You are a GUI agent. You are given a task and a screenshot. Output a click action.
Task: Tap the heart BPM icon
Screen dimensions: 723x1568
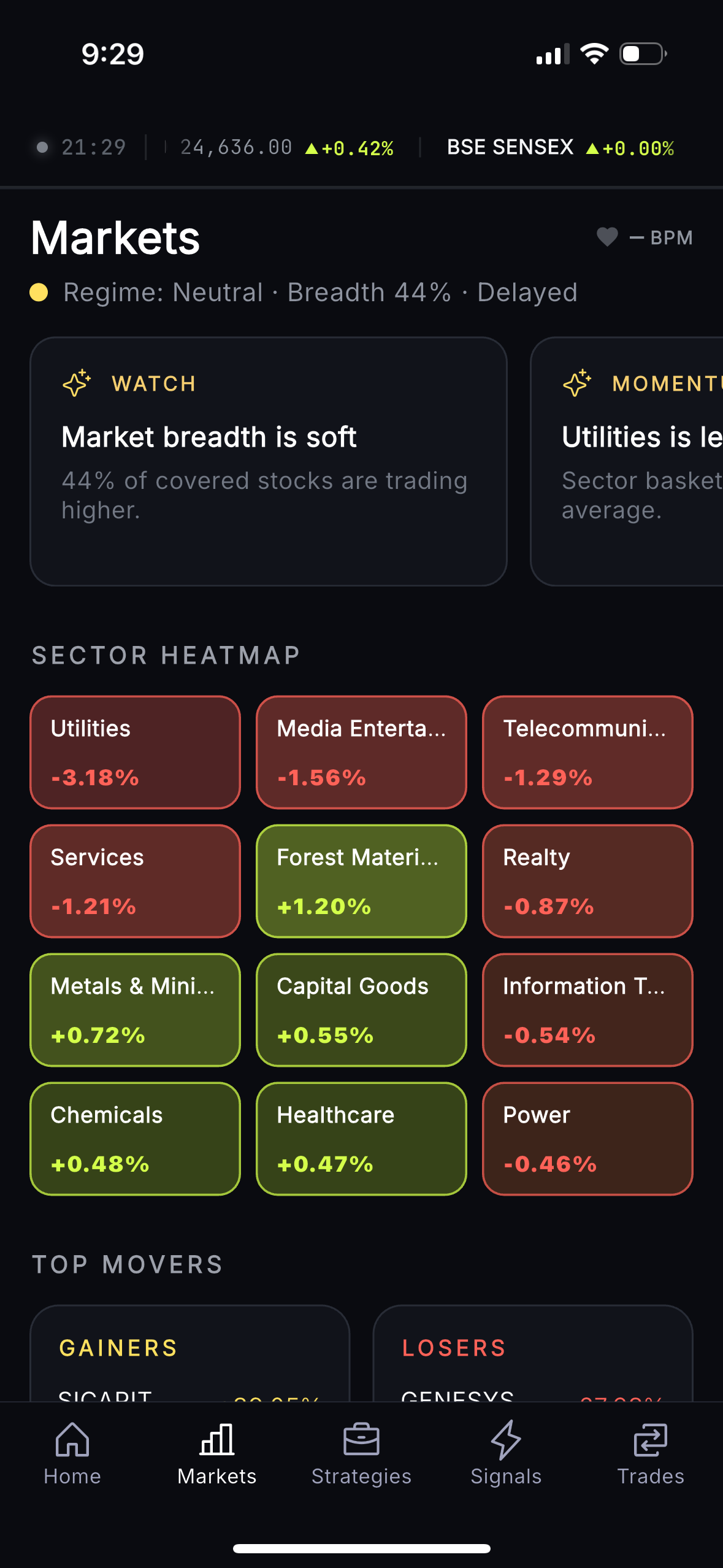(x=607, y=237)
